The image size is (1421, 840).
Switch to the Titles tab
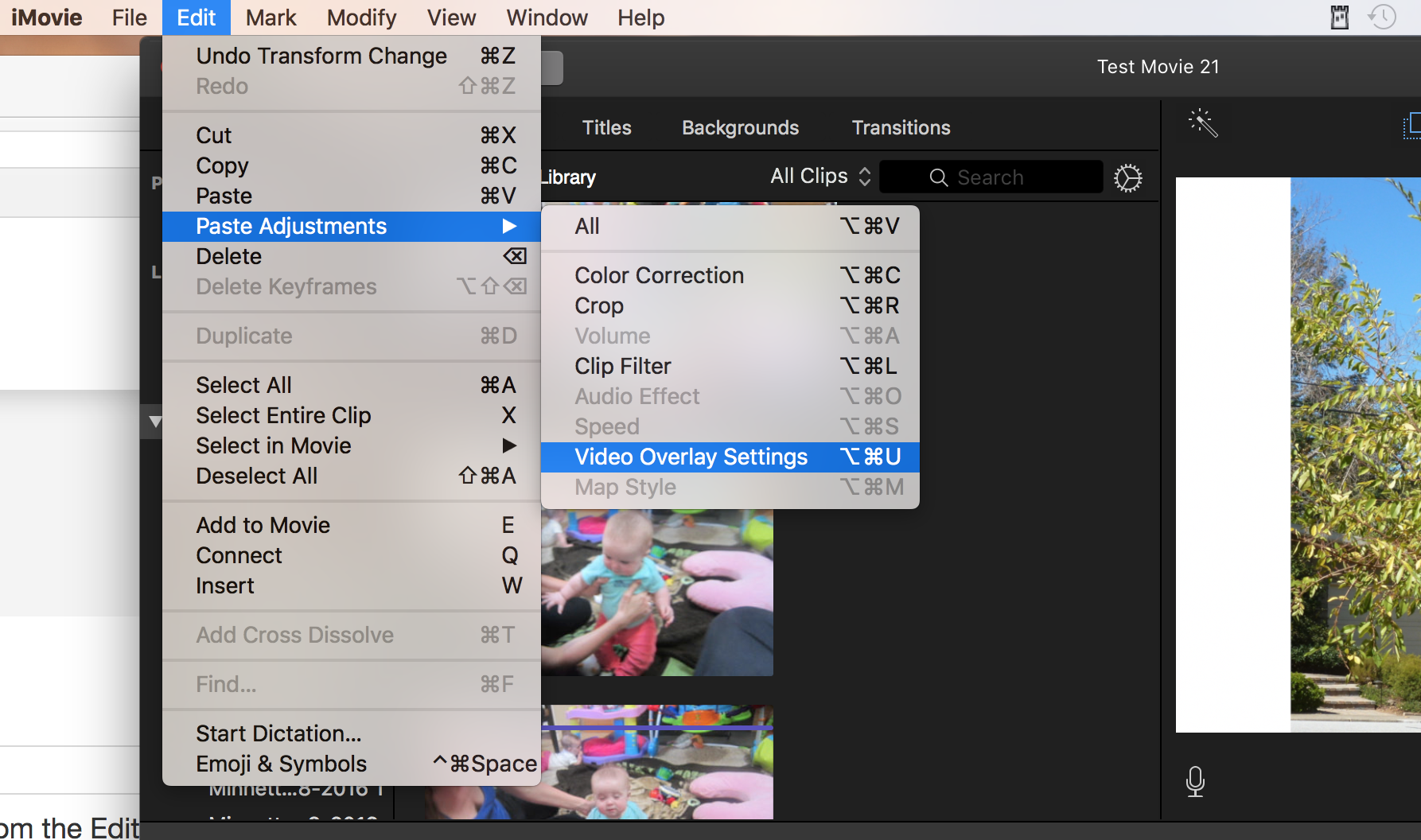606,127
